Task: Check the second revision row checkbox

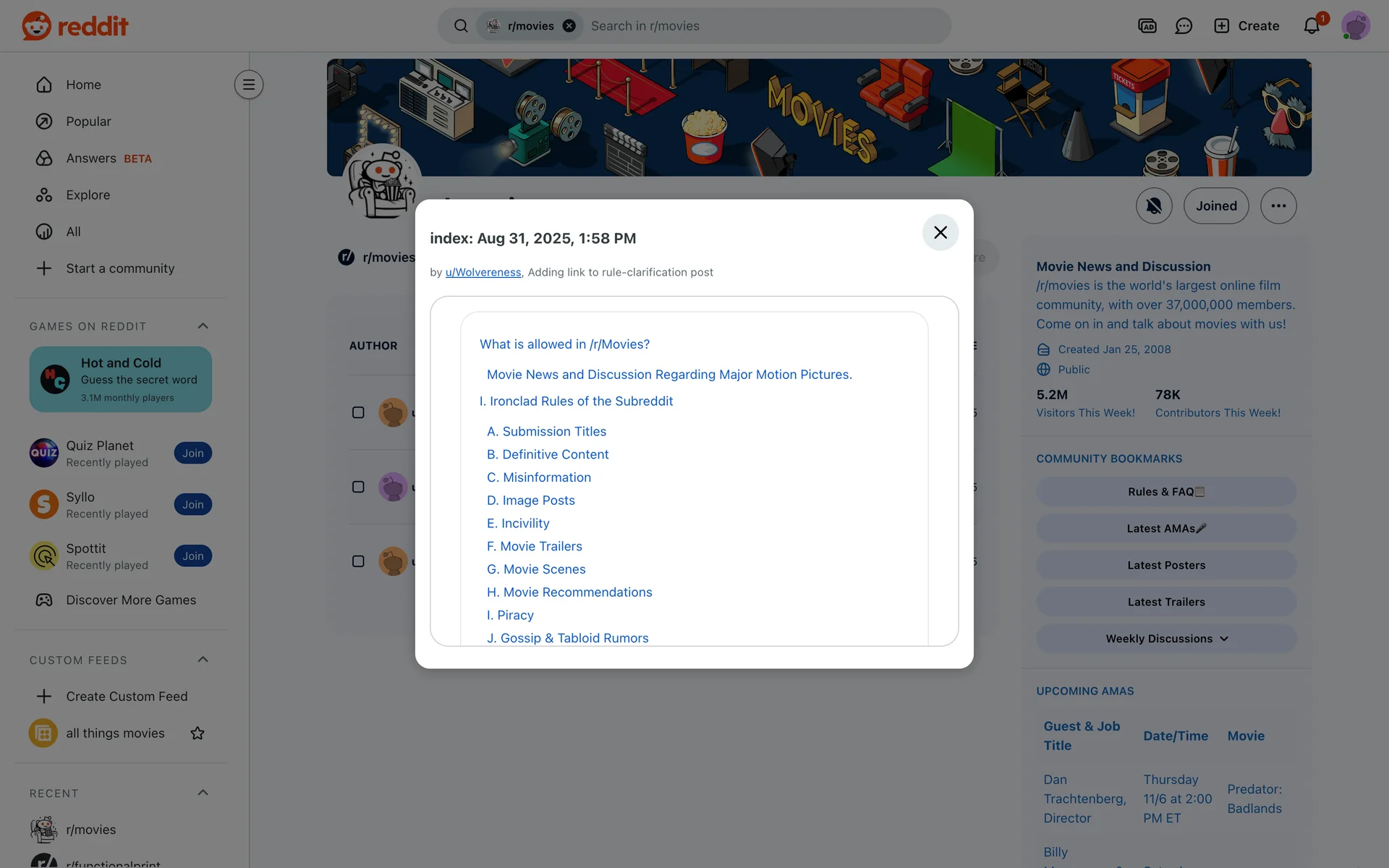Action: tap(358, 487)
